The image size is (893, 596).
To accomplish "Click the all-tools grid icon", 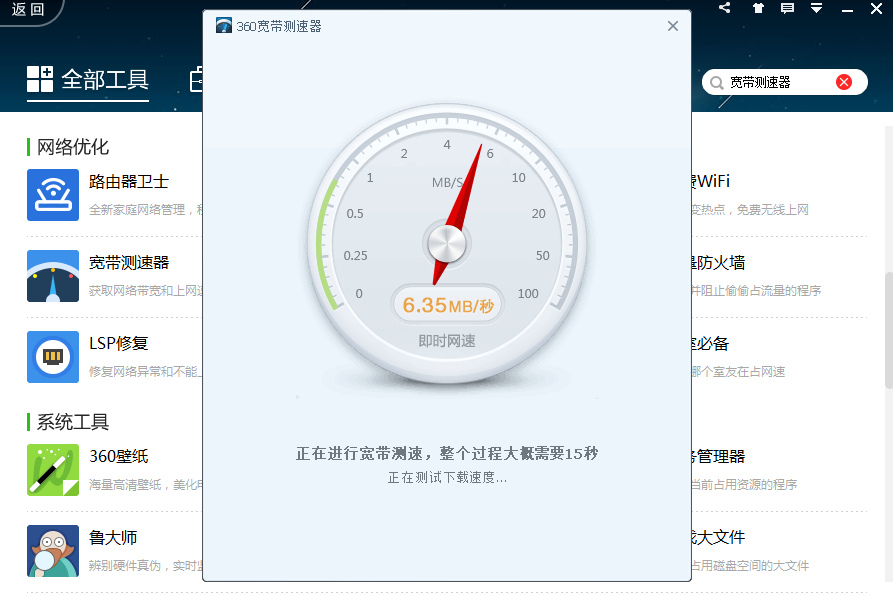I will (x=40, y=79).
